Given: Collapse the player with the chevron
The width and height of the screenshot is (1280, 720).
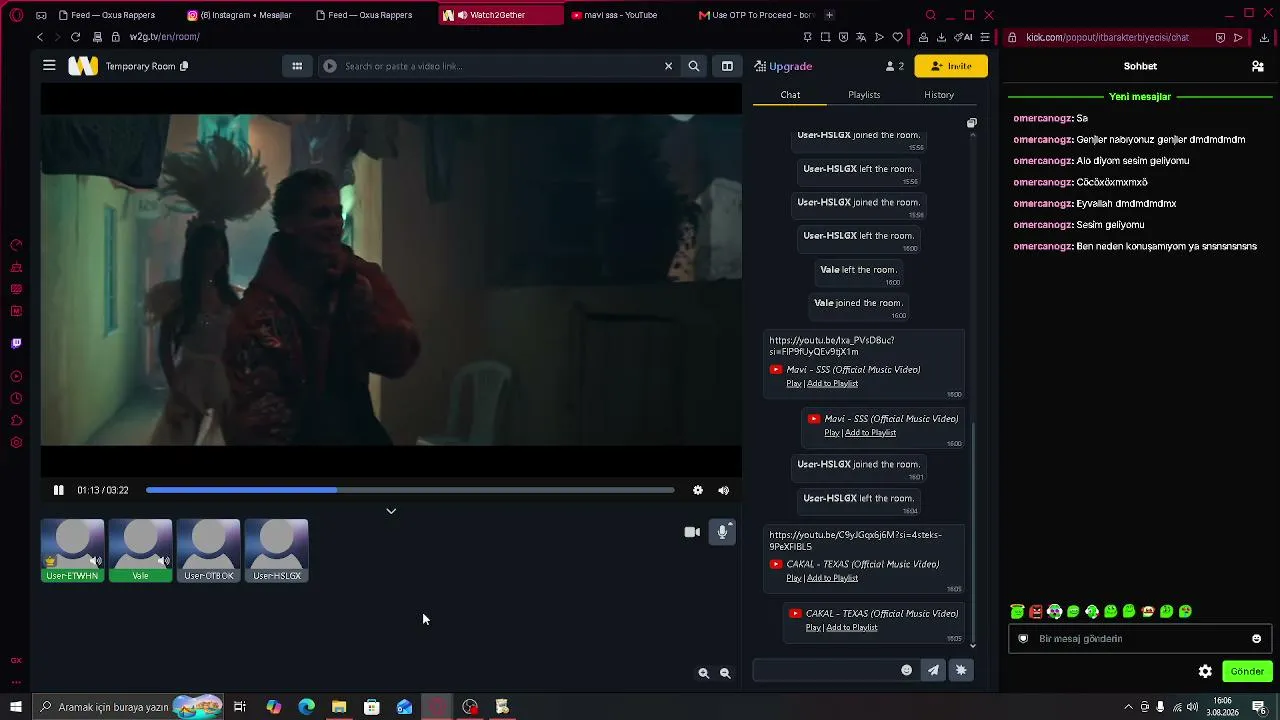Looking at the screenshot, I should point(391,511).
